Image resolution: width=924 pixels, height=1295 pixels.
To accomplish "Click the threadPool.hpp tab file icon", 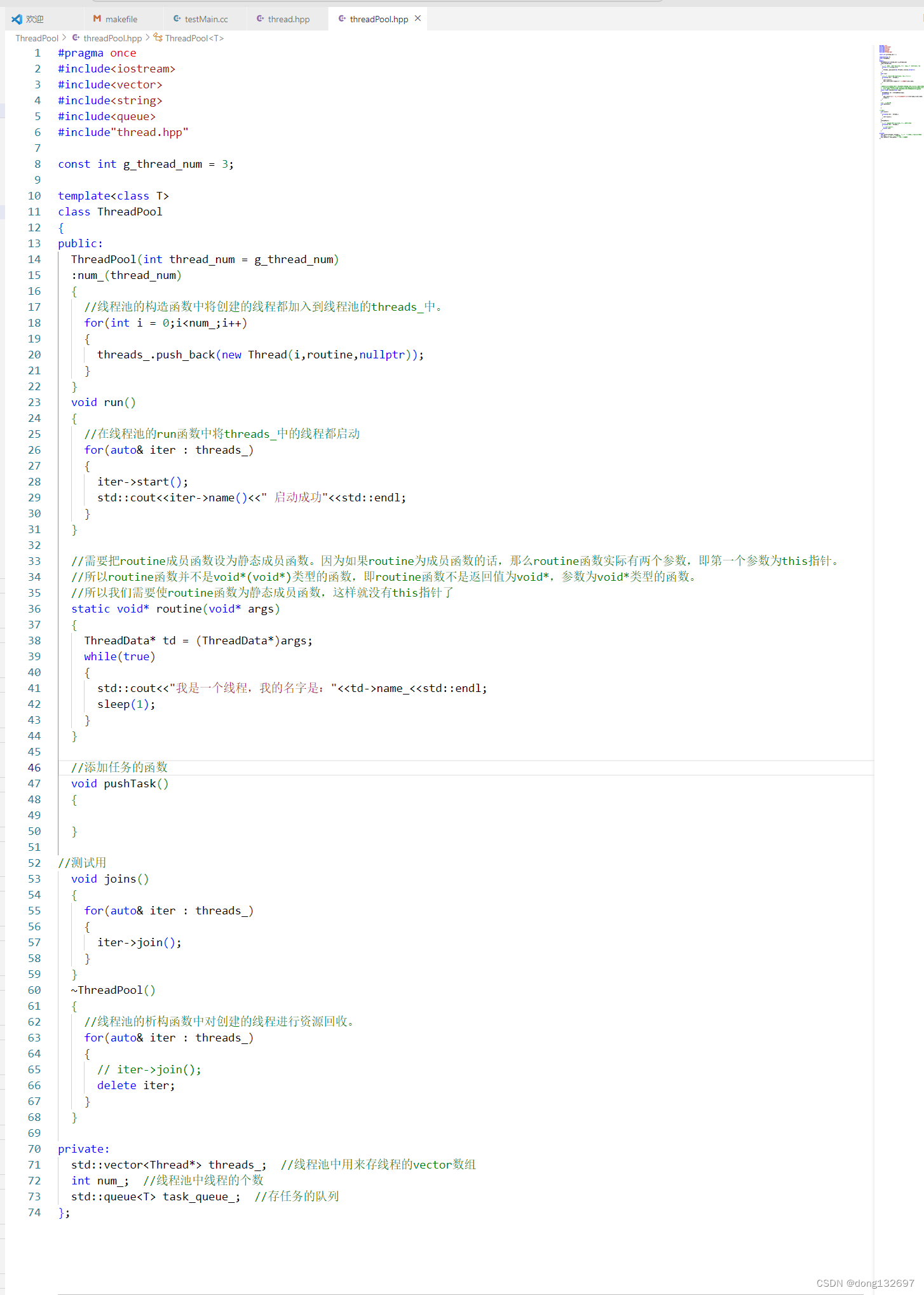I will 342,19.
